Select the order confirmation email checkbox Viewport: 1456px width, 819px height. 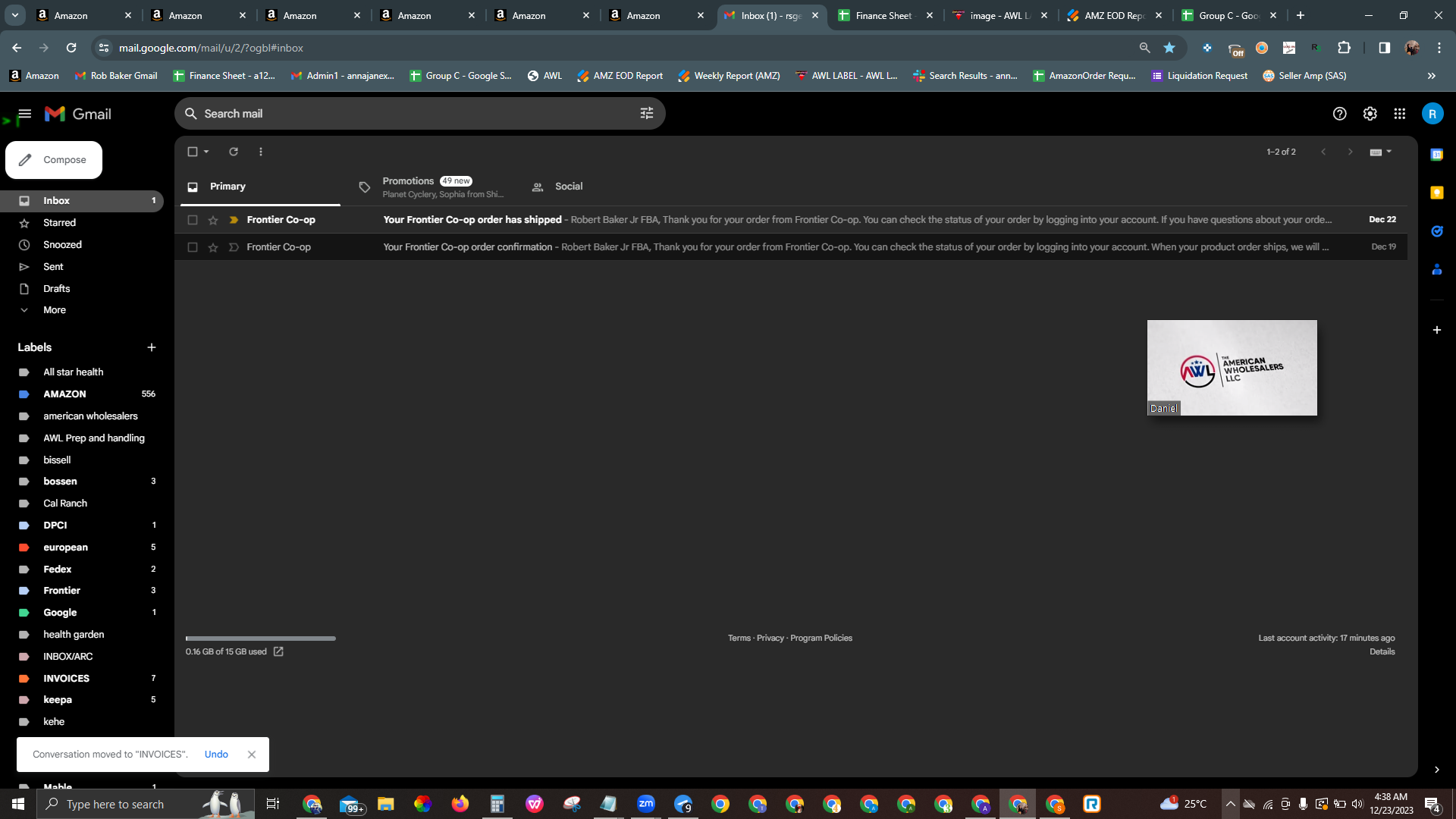tap(193, 247)
